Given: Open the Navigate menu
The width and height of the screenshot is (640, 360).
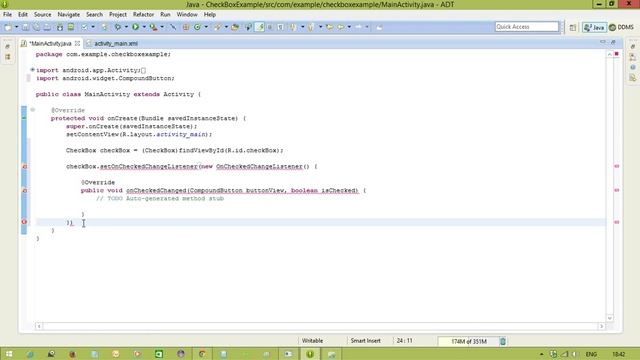Looking at the screenshot, I should 69,14.
